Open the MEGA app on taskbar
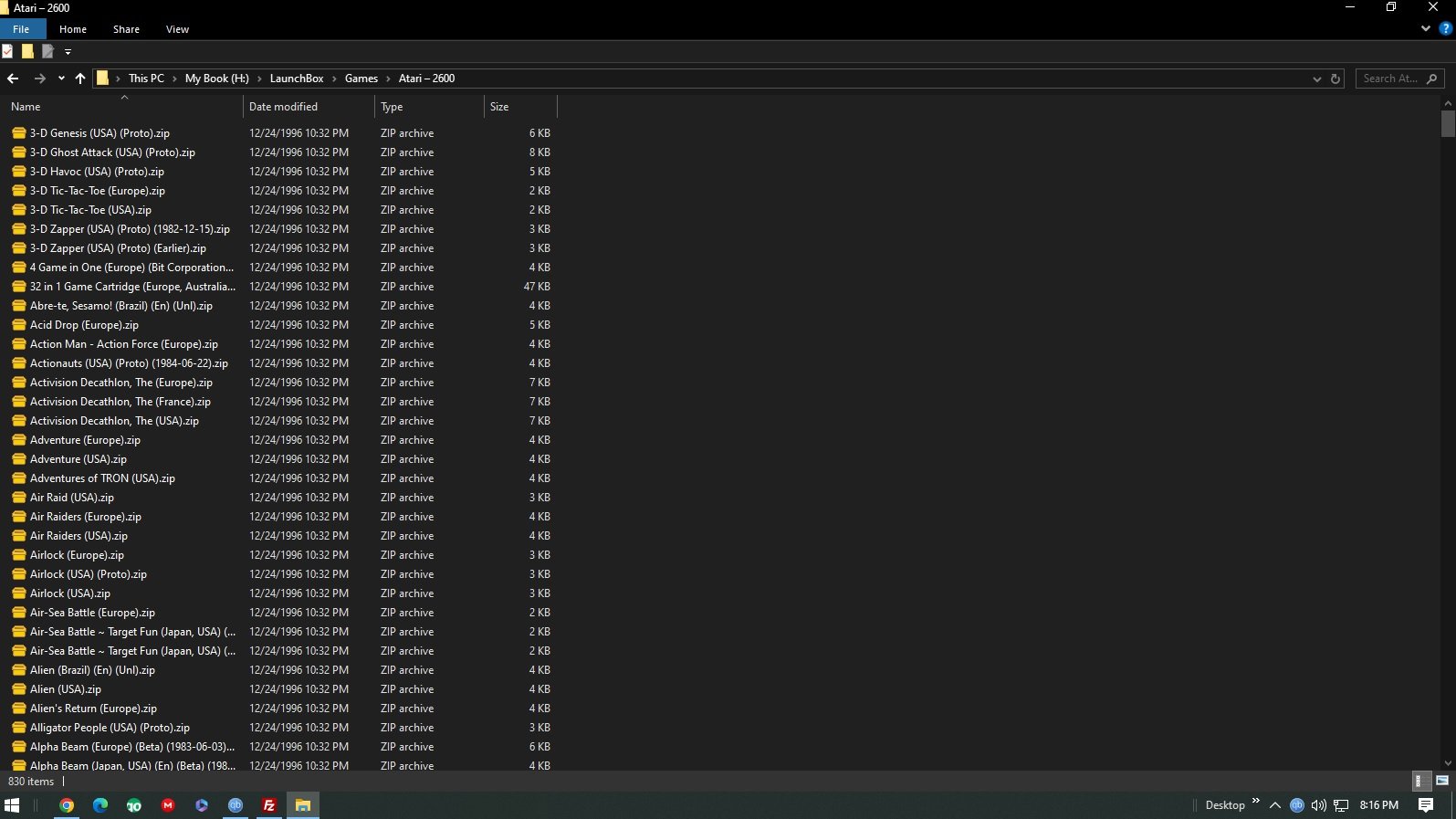The height and width of the screenshot is (819, 1456). (x=168, y=805)
